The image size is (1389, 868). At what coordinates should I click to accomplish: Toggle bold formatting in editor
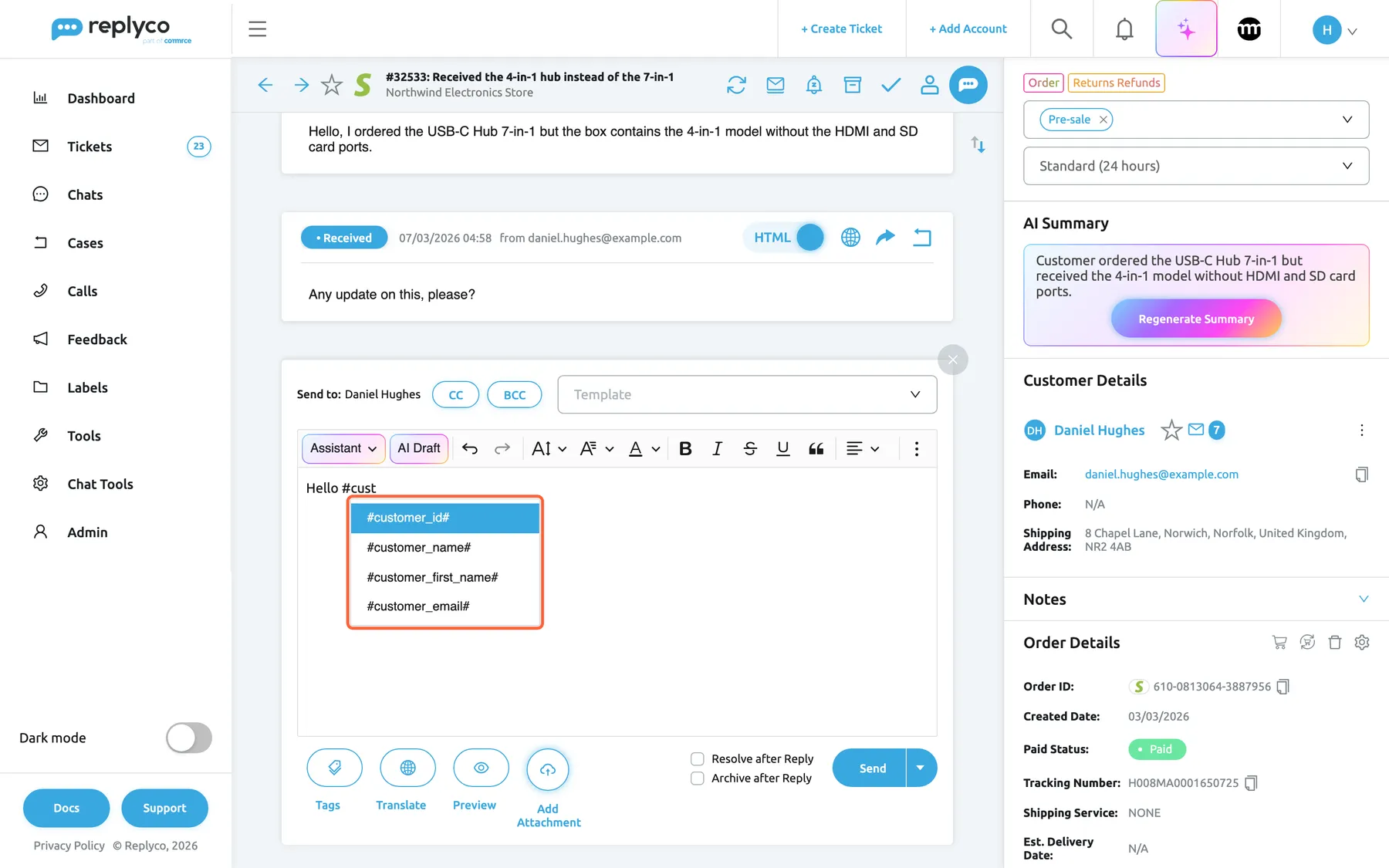click(684, 449)
